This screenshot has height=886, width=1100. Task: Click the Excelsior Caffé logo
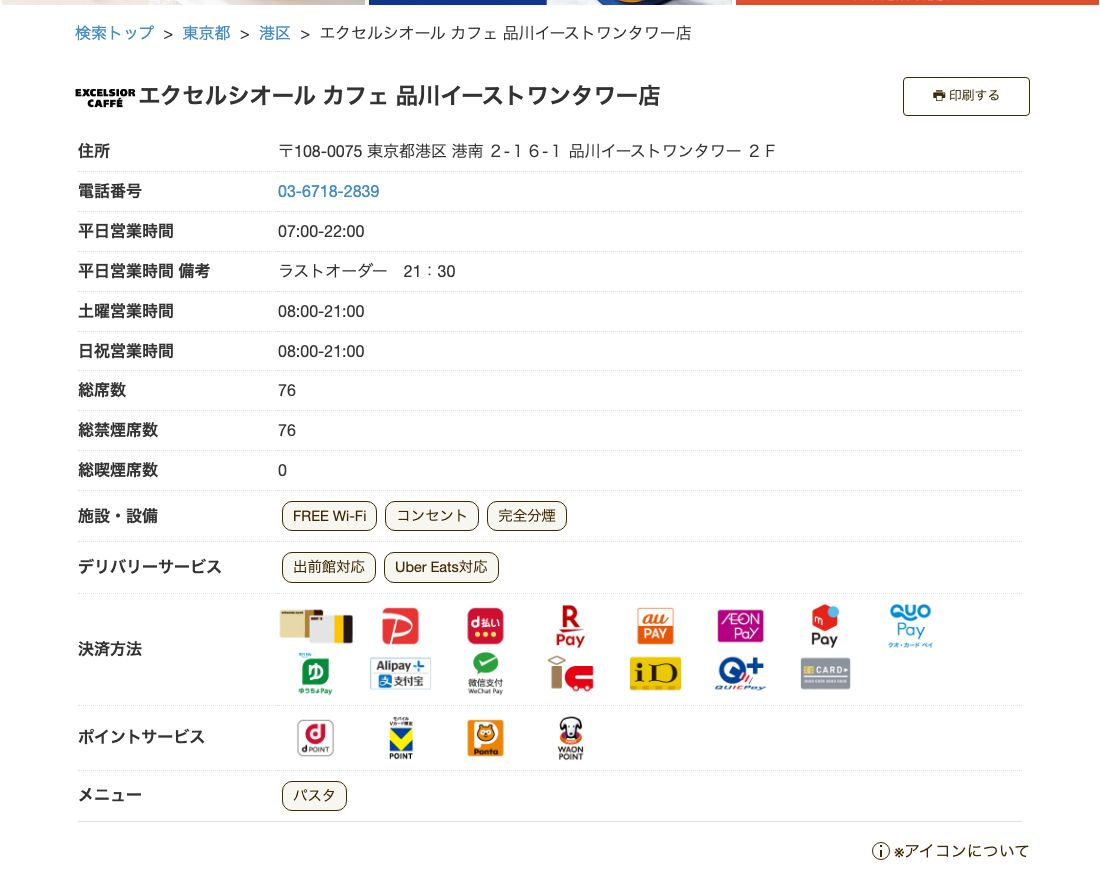(x=105, y=97)
